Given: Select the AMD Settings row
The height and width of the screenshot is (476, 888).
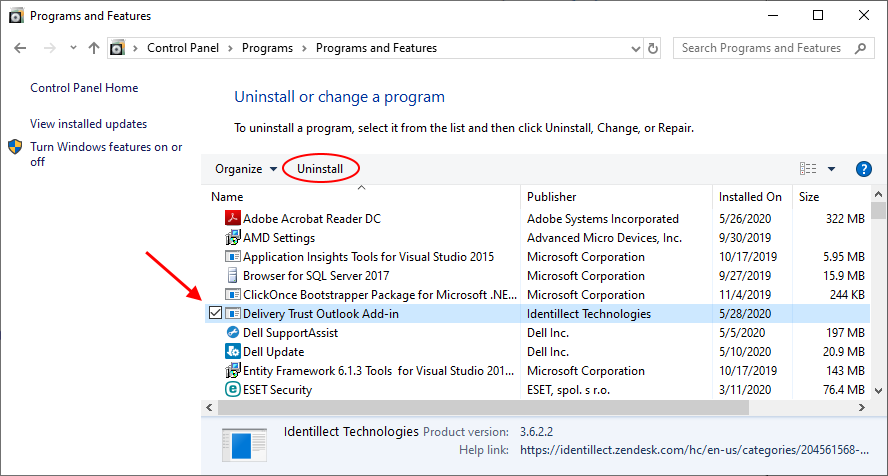Looking at the screenshot, I should tap(537, 238).
